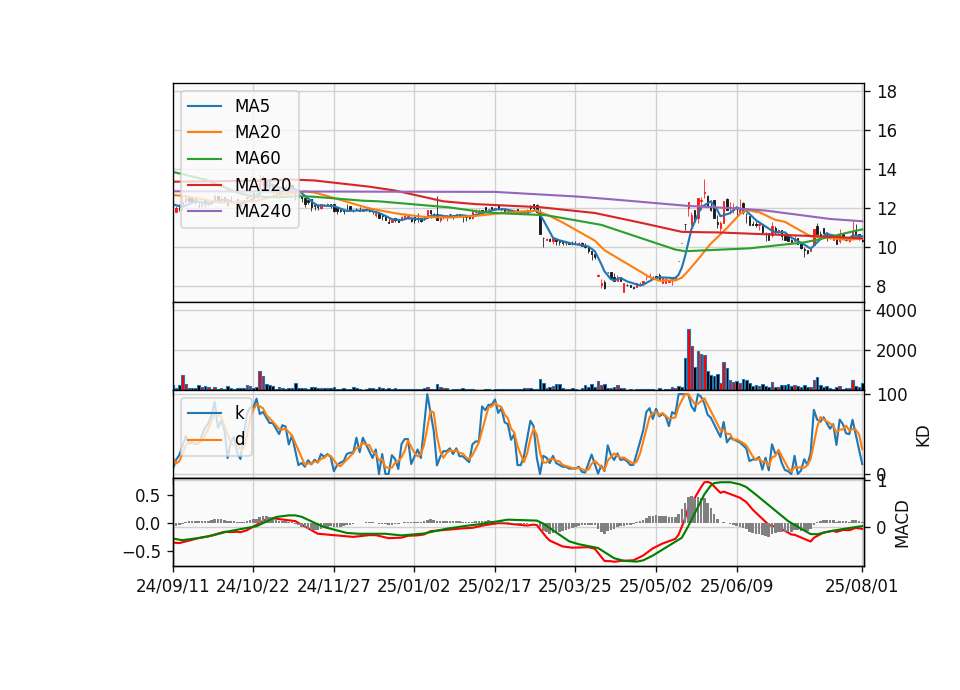Click the 25/02/17 date axis label
The image size is (960, 690).
(494, 586)
